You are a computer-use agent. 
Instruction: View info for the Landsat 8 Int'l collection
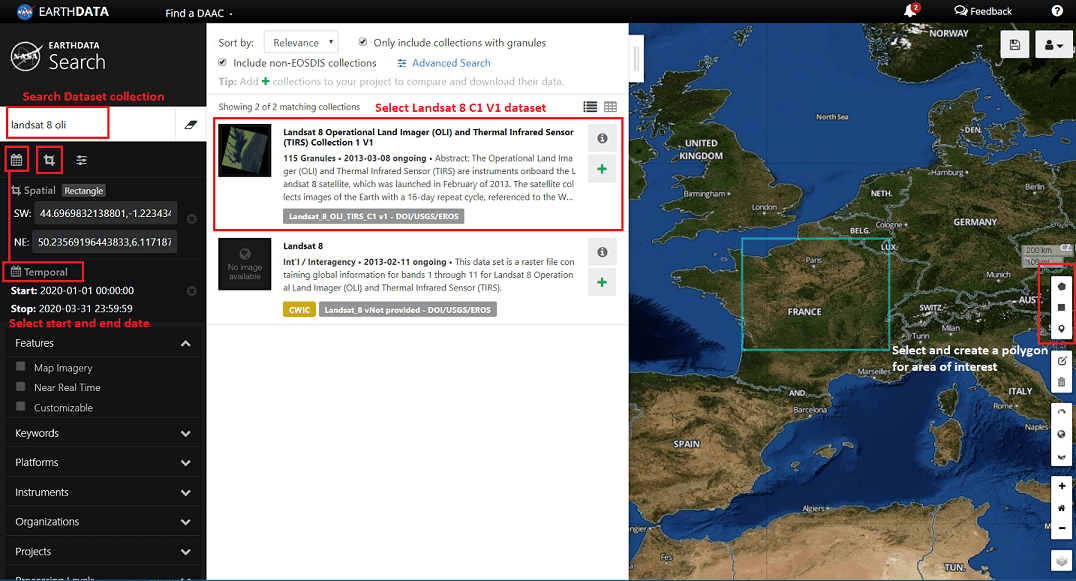(x=602, y=252)
